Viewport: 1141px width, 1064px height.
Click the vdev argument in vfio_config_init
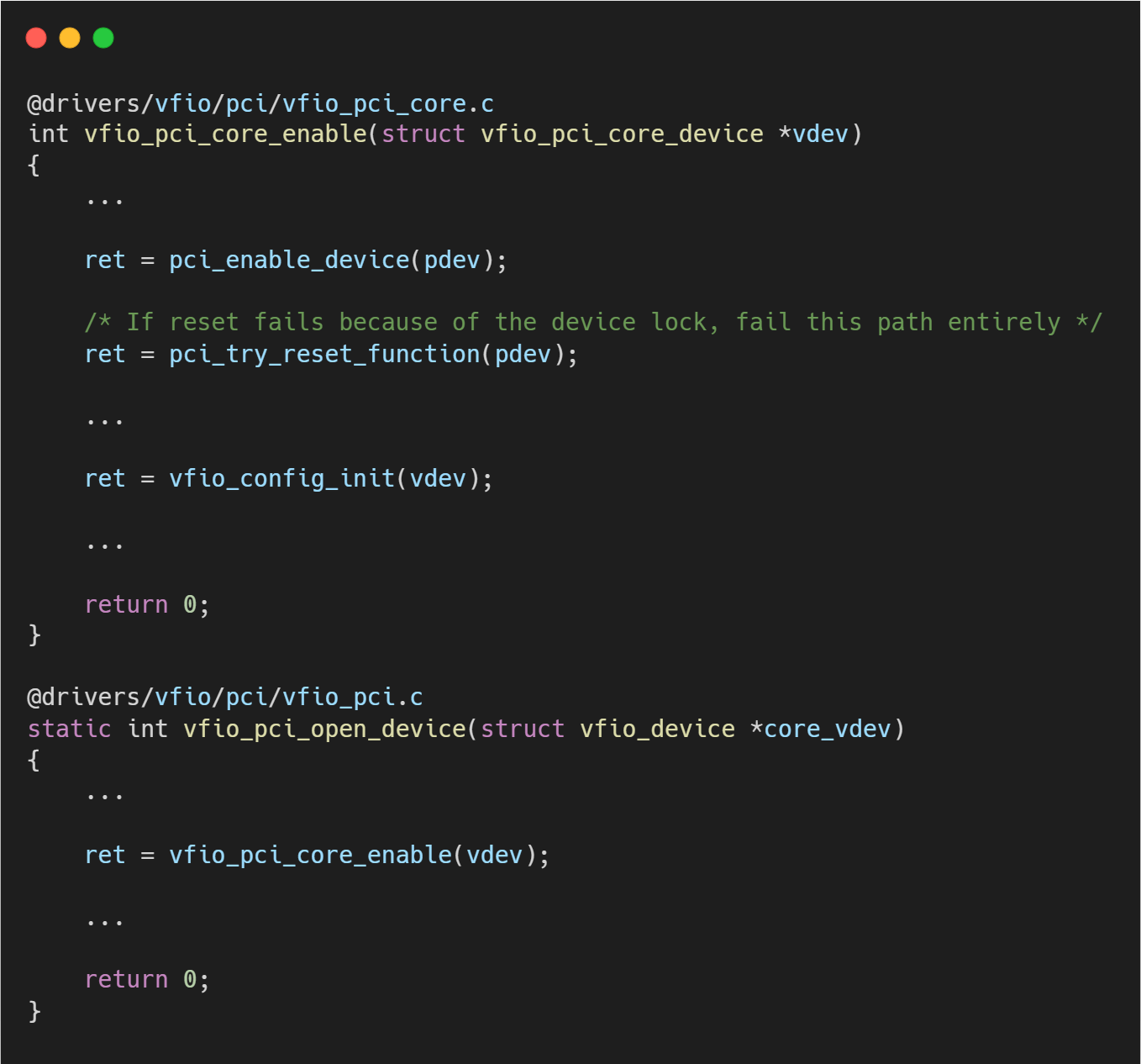pyautogui.click(x=438, y=478)
